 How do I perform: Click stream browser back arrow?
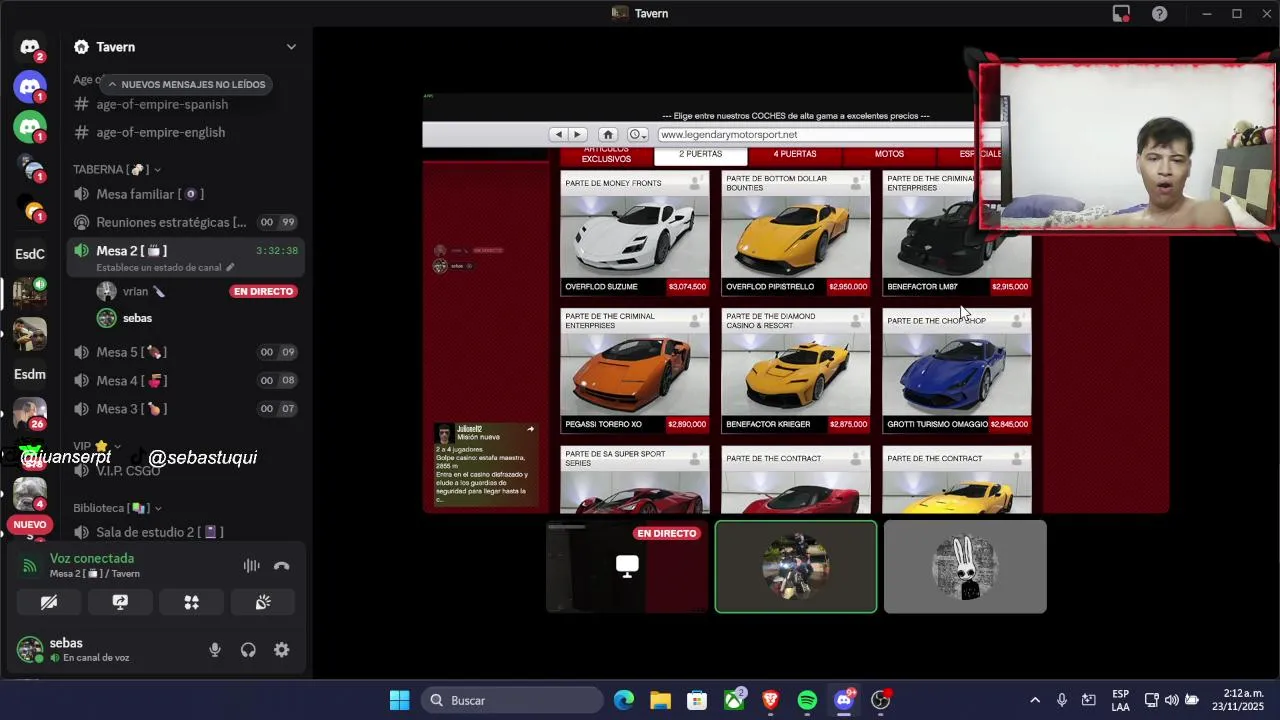pyautogui.click(x=558, y=134)
